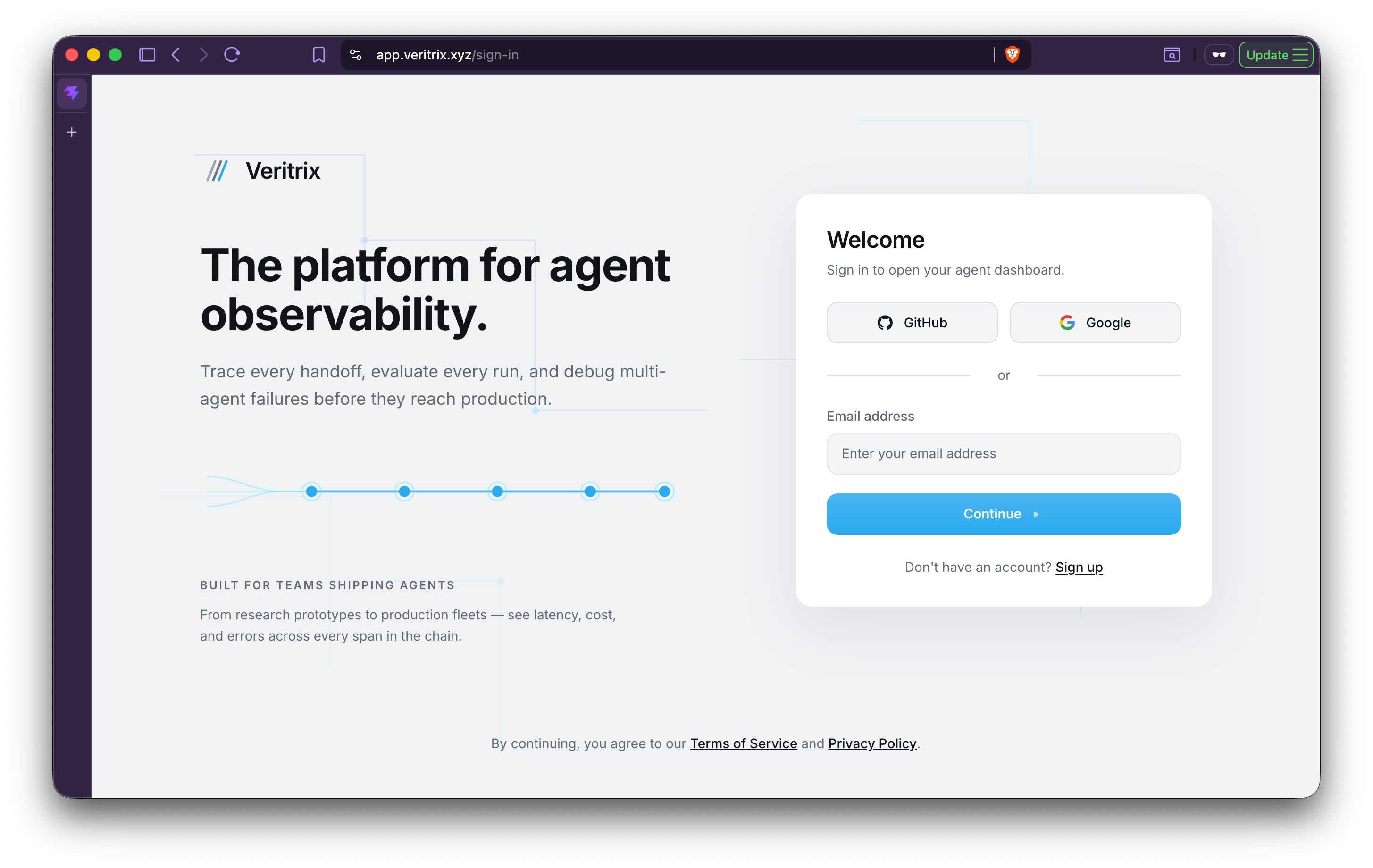Go forward with the forward arrow
Image resolution: width=1373 pixels, height=868 pixels.
click(x=203, y=55)
